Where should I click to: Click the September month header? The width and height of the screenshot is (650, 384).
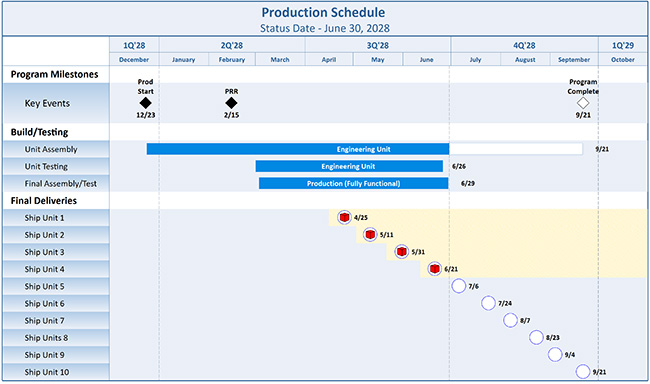[574, 60]
